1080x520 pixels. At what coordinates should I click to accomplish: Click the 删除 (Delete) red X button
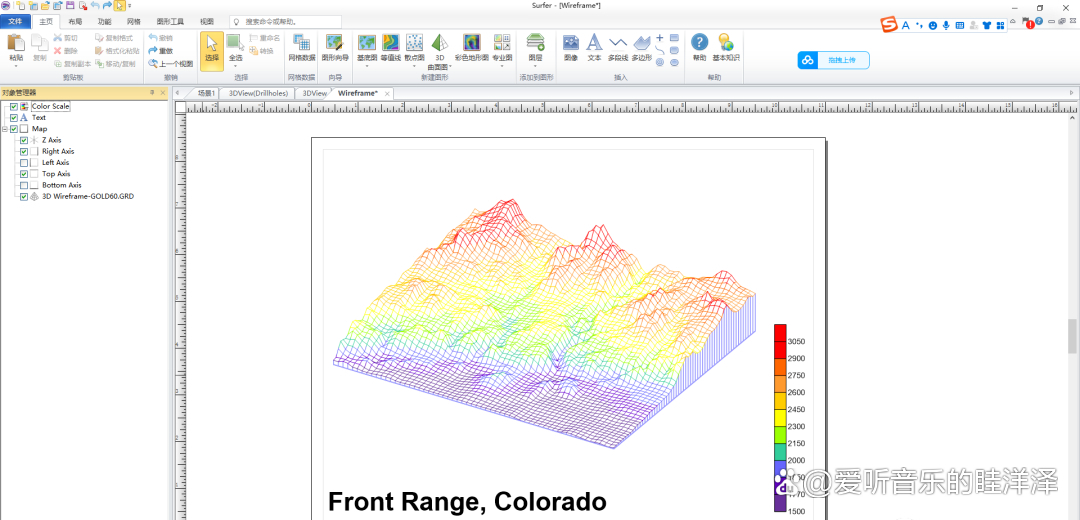(x=65, y=50)
